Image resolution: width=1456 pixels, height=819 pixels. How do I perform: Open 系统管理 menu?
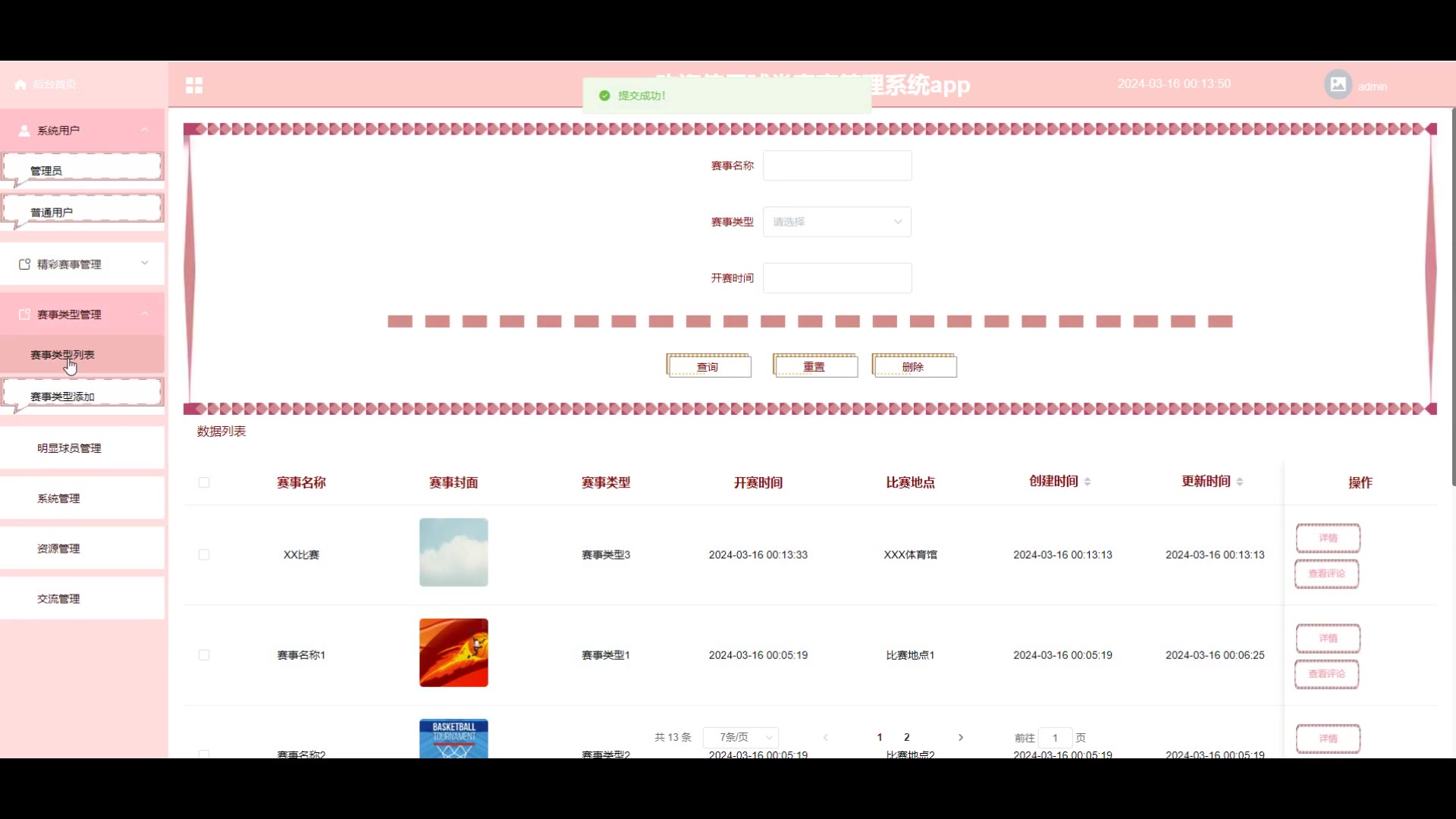pyautogui.click(x=82, y=498)
